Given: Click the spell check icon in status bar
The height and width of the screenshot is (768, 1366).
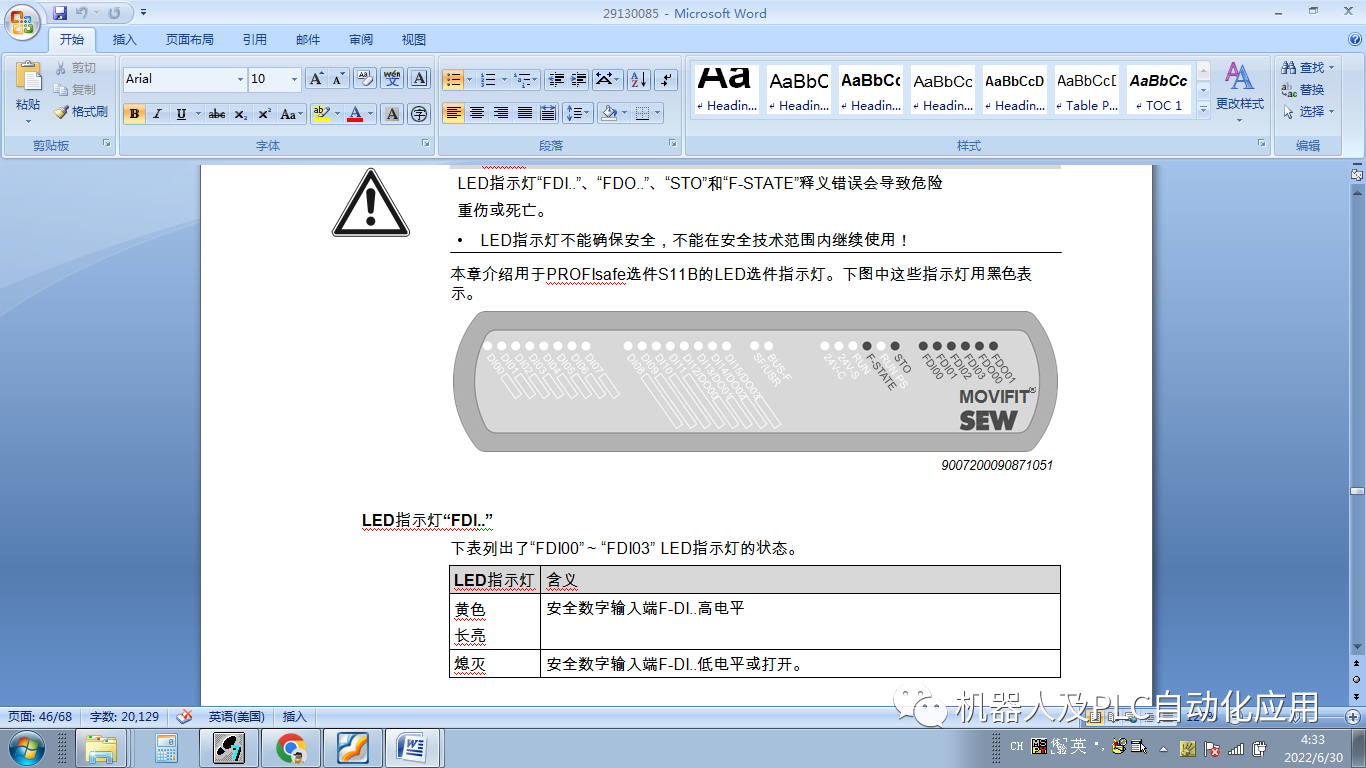Looking at the screenshot, I should tap(183, 717).
